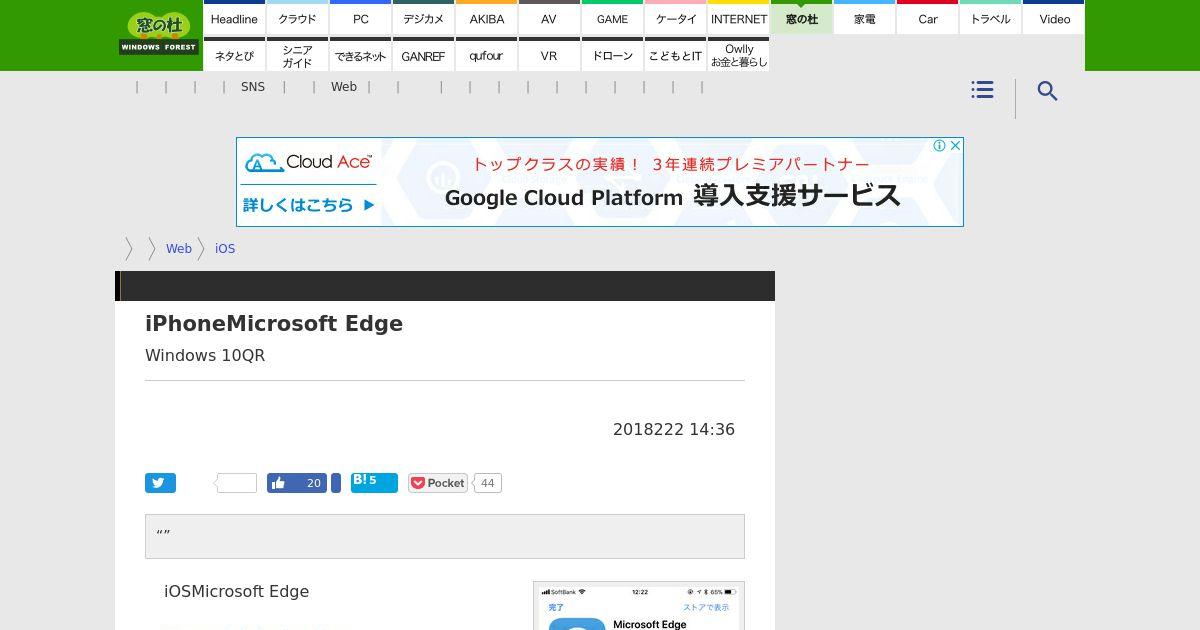1200x630 pixels.
Task: Open the できるネット site tab
Action: tap(360, 55)
